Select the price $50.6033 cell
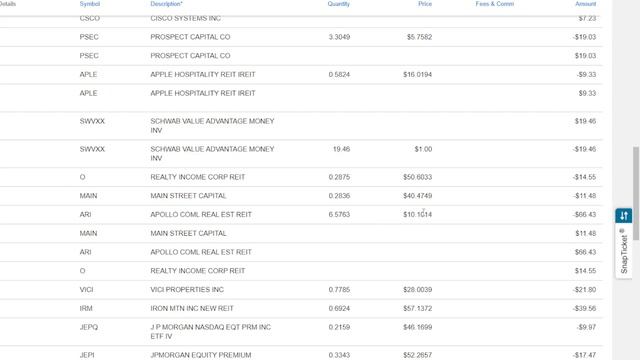640x360 pixels. (418, 177)
